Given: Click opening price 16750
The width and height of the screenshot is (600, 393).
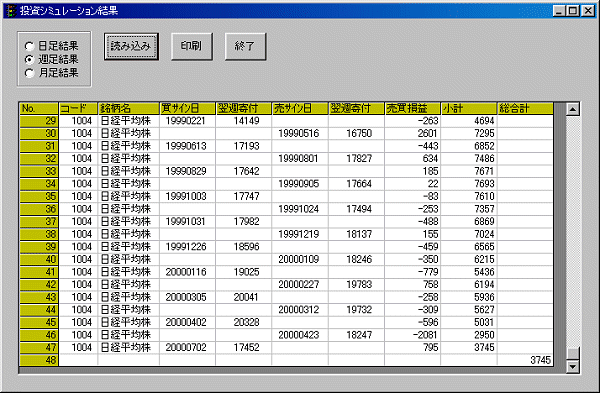Looking at the screenshot, I should pyautogui.click(x=359, y=134).
